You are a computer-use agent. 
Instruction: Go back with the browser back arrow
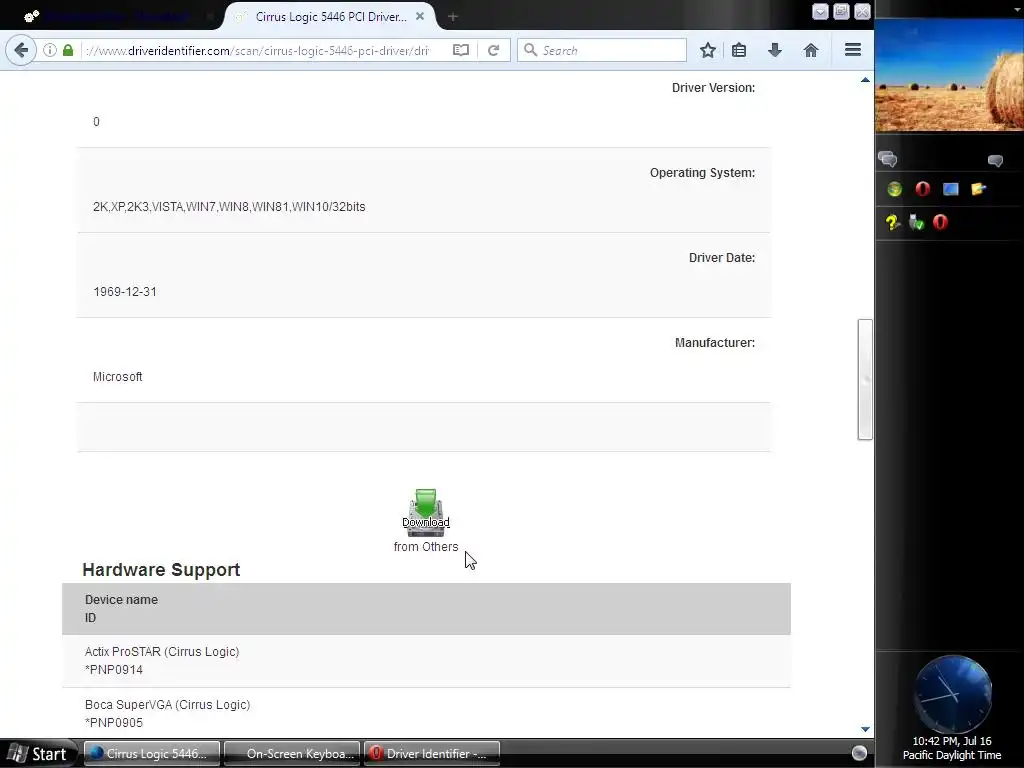click(x=21, y=50)
